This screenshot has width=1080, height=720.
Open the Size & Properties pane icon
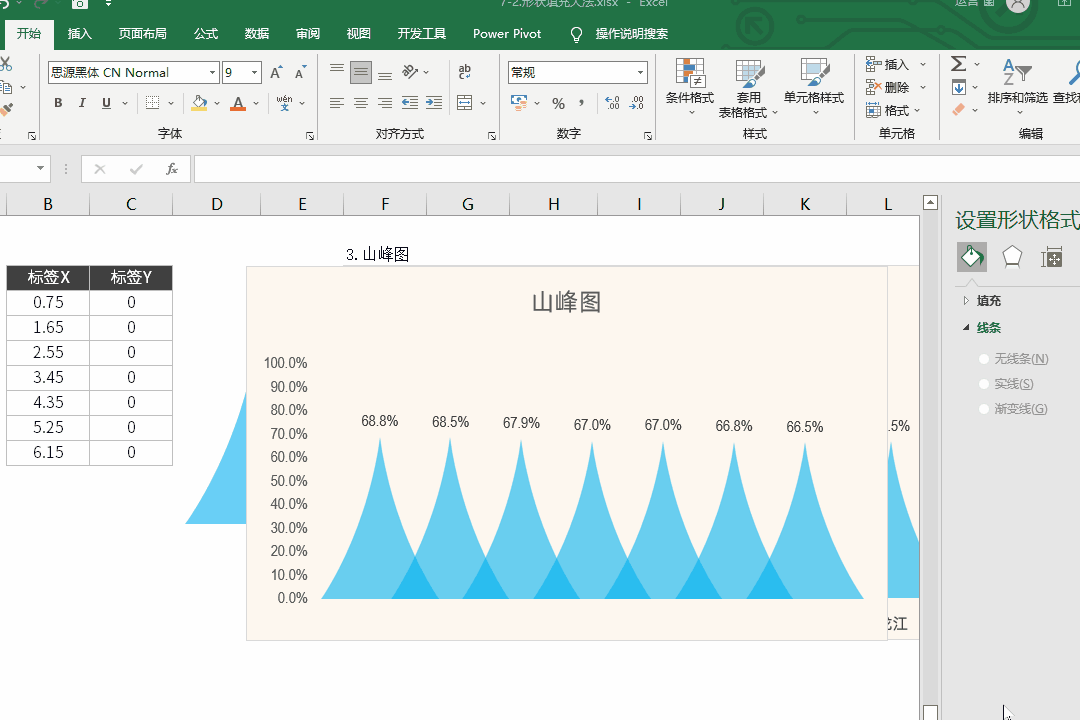coord(1051,257)
